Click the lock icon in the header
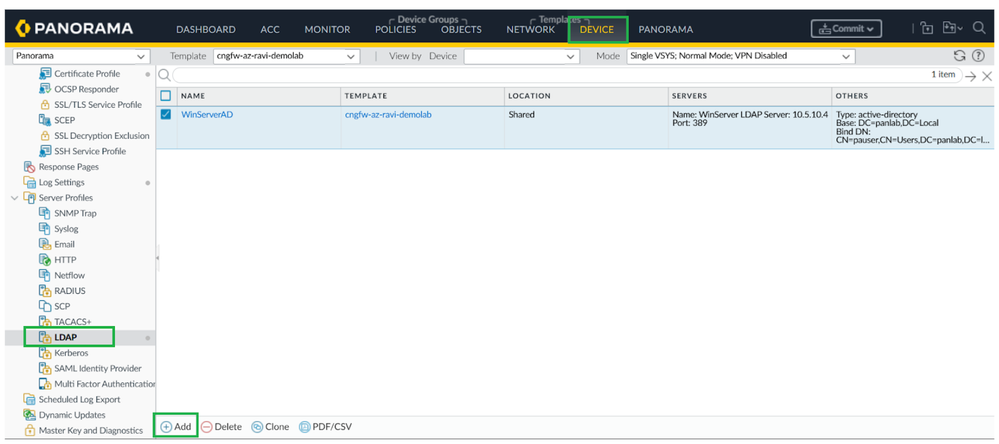The width and height of the screenshot is (999, 444). [x=927, y=29]
